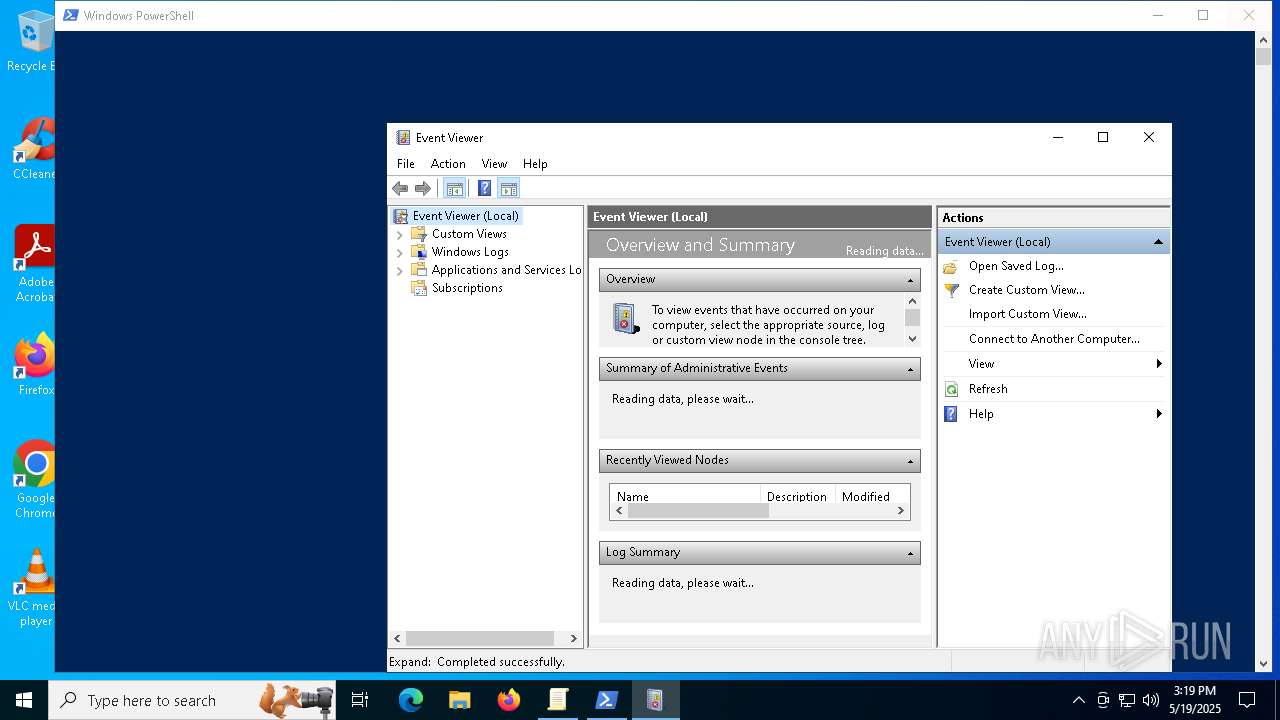Open Firefox from the taskbar
Image resolution: width=1280 pixels, height=720 pixels.
509,700
